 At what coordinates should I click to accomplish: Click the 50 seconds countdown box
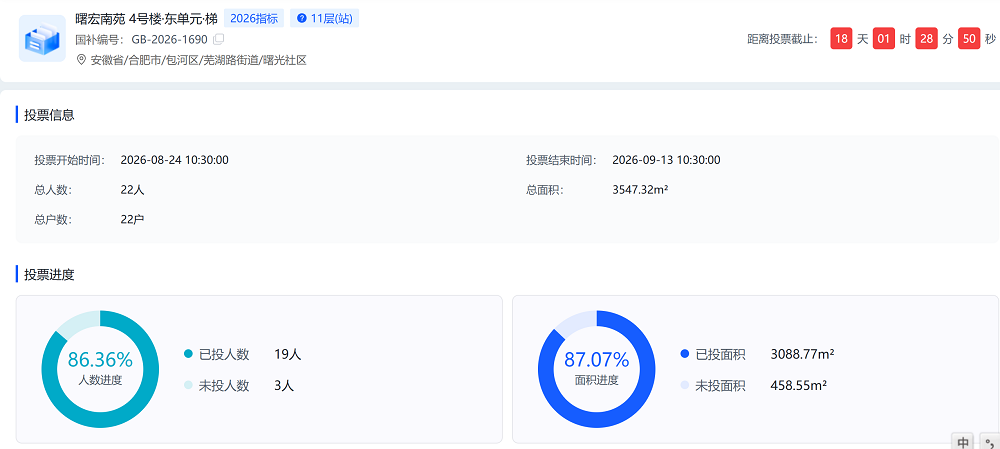coord(969,39)
